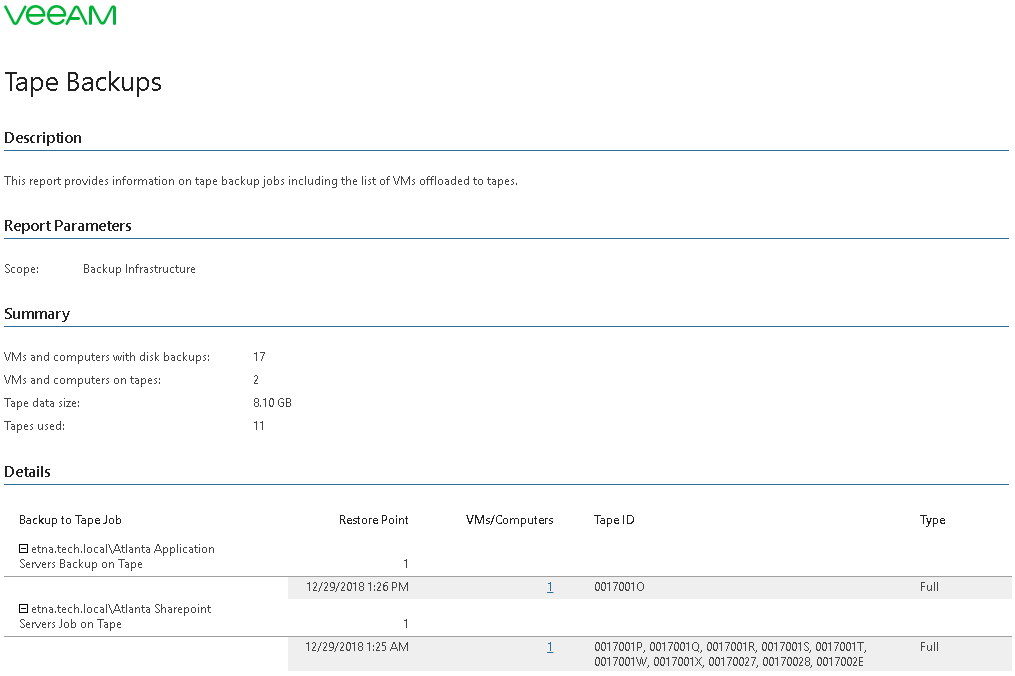Click the Atlanta Sharepoint Servers Job name
The image size is (1015, 676).
pyautogui.click(x=115, y=616)
